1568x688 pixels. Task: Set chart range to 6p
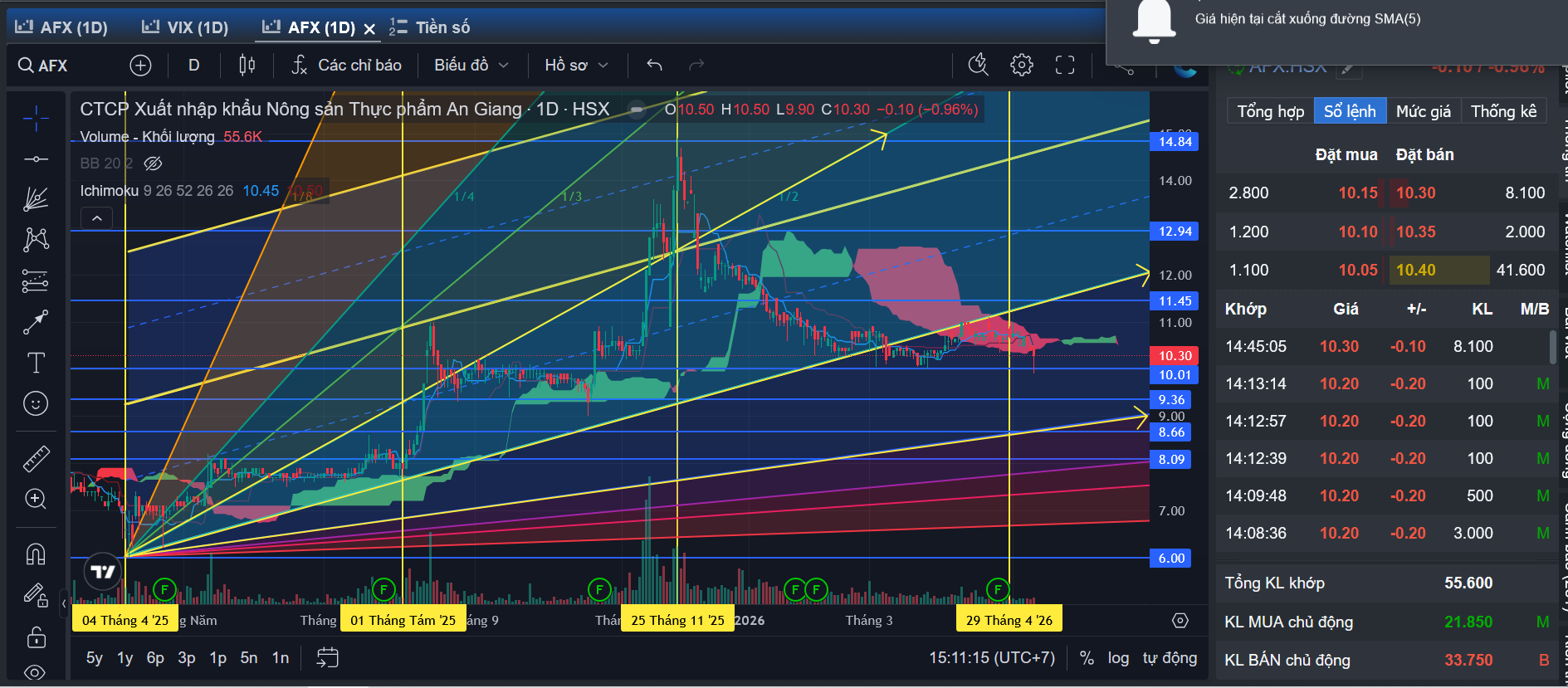click(155, 658)
